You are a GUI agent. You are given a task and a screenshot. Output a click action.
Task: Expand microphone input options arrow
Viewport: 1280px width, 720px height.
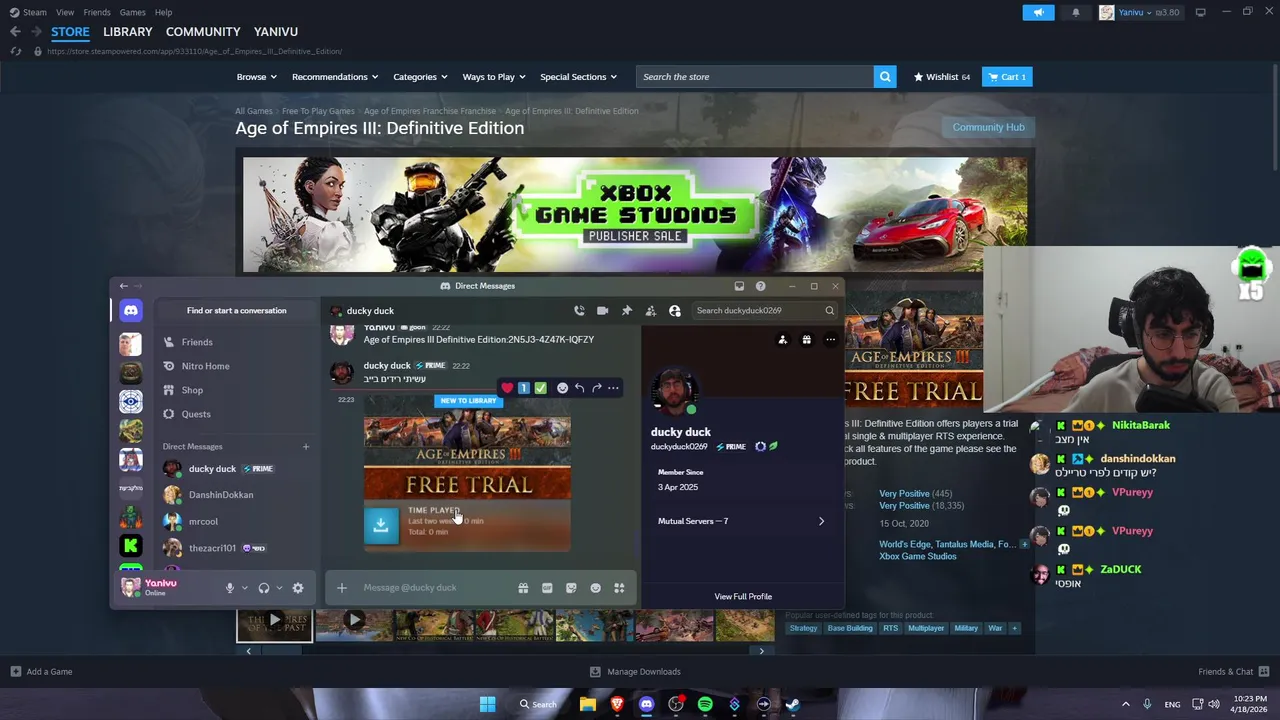click(x=244, y=588)
